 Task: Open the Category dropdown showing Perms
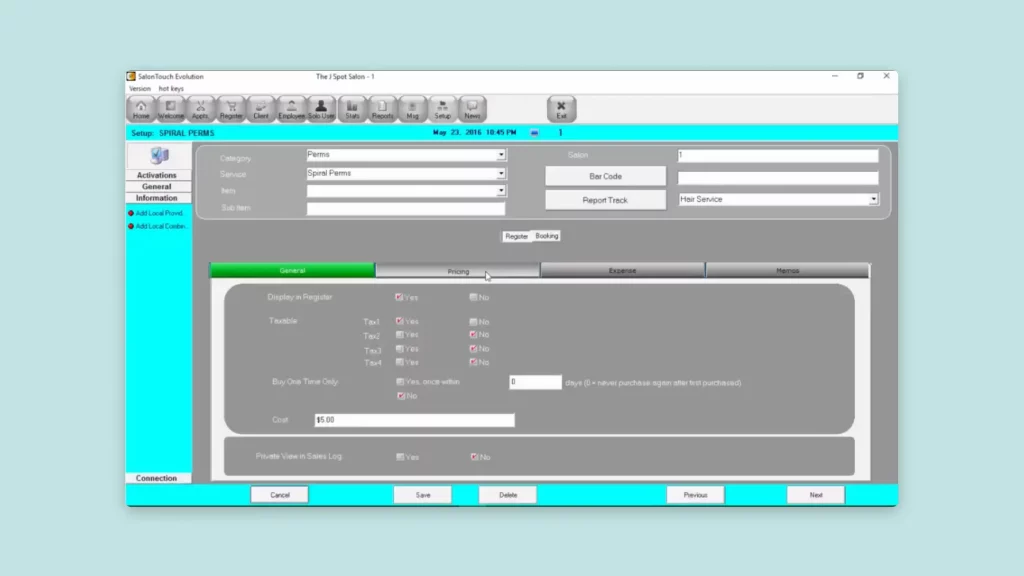501,154
